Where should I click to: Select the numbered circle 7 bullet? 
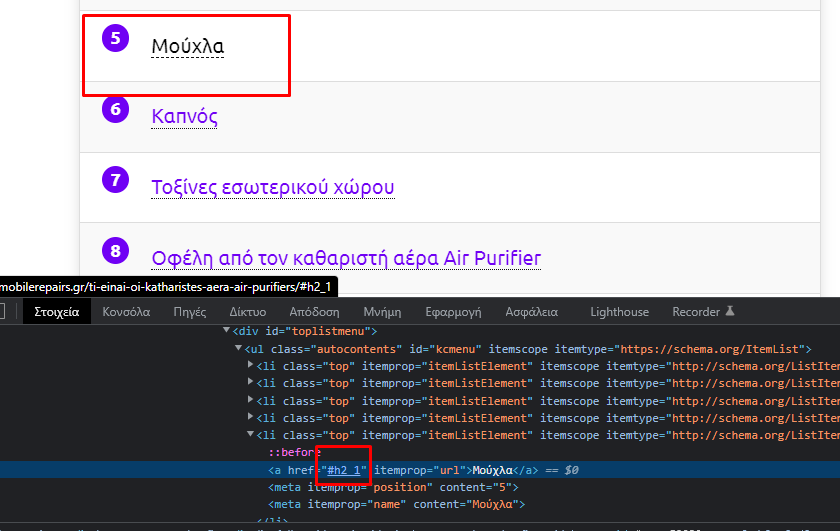(x=116, y=180)
